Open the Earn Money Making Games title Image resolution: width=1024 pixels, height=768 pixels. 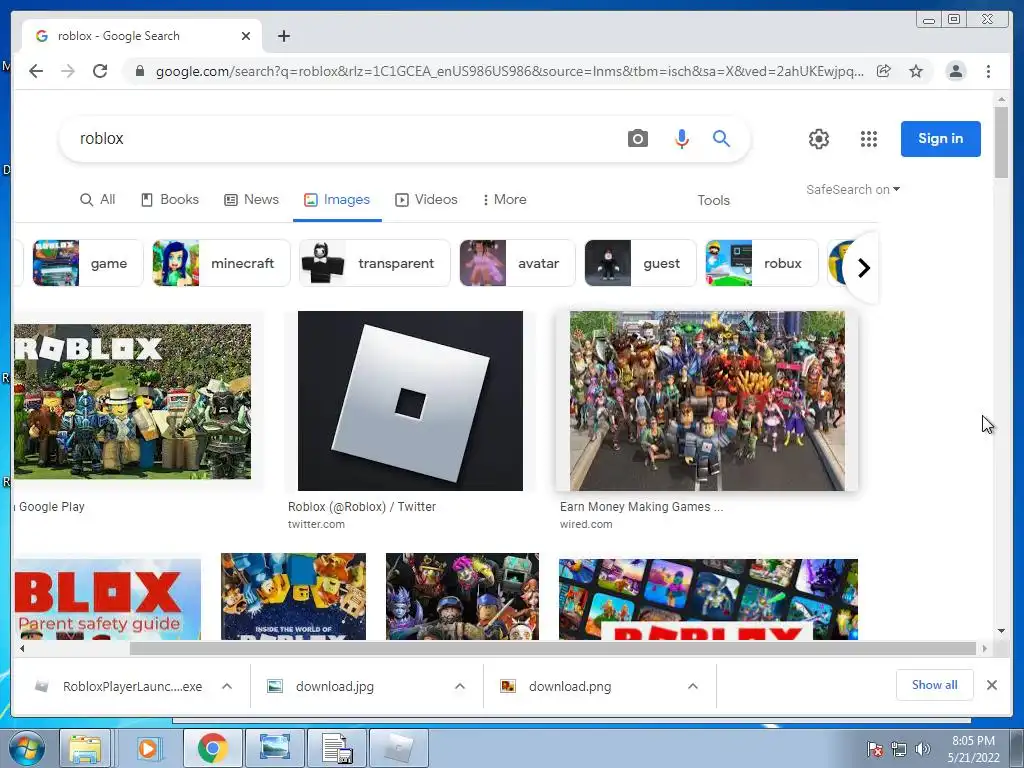[641, 507]
